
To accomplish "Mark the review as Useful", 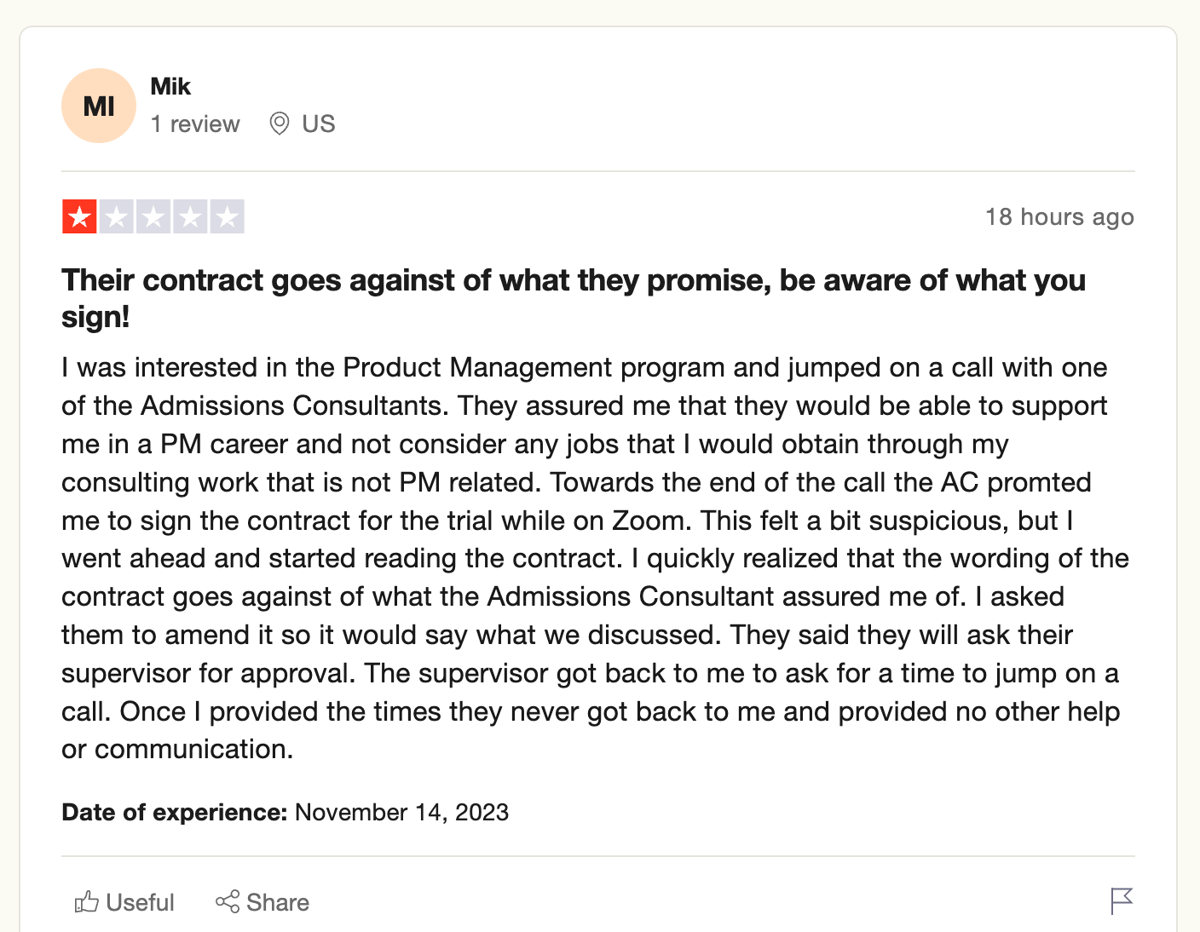I will [x=139, y=902].
